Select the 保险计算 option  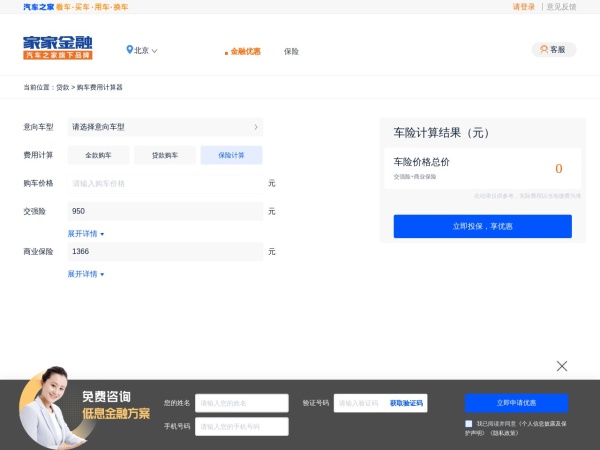coord(231,155)
